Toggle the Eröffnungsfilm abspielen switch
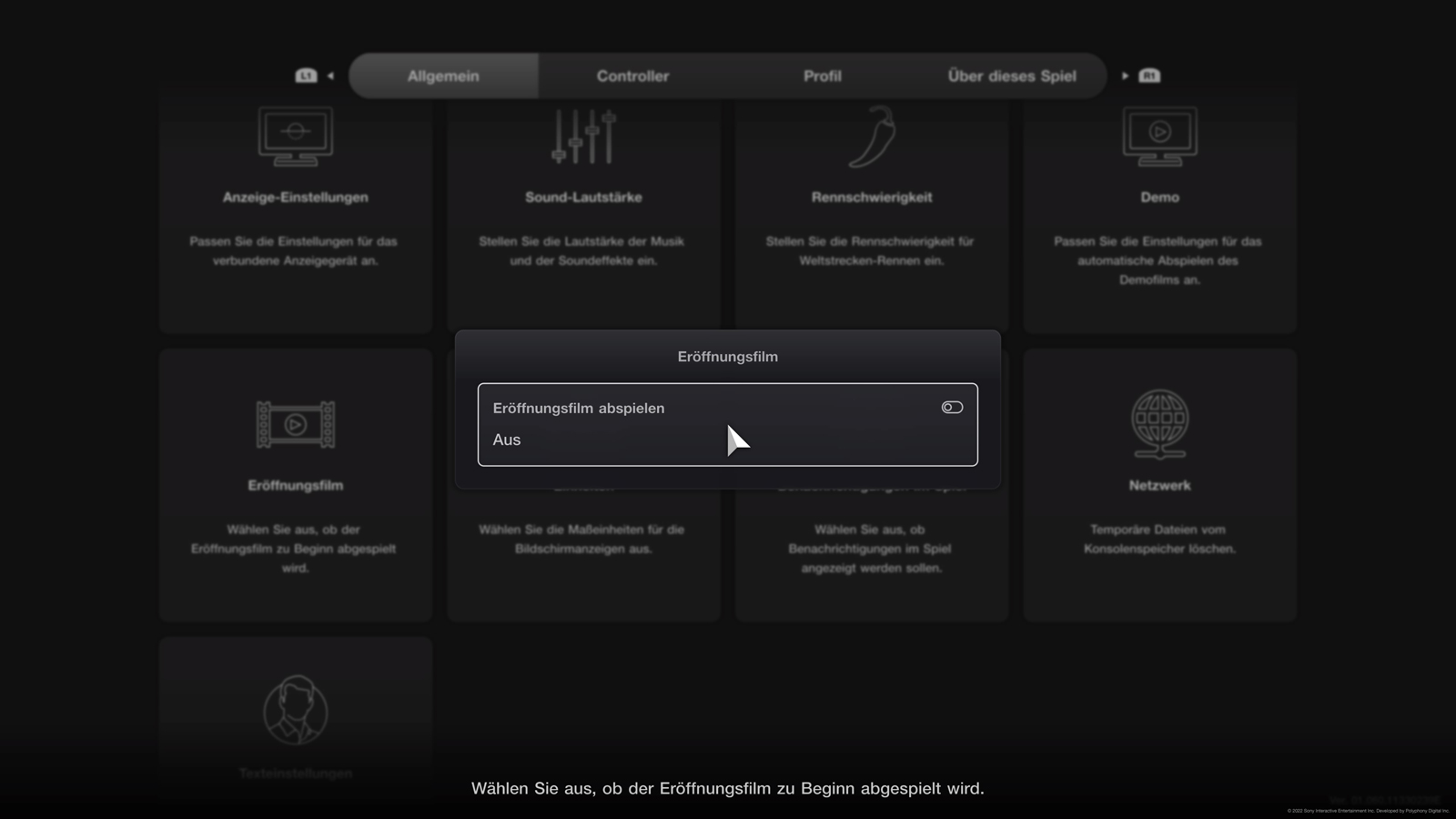This screenshot has width=1456, height=819. pos(952,408)
